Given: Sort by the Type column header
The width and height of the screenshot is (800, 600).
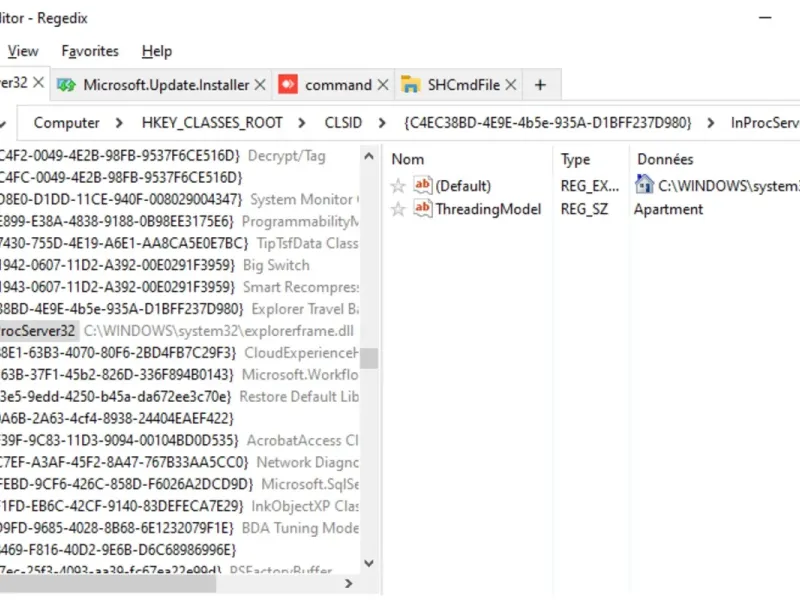Looking at the screenshot, I should [575, 160].
